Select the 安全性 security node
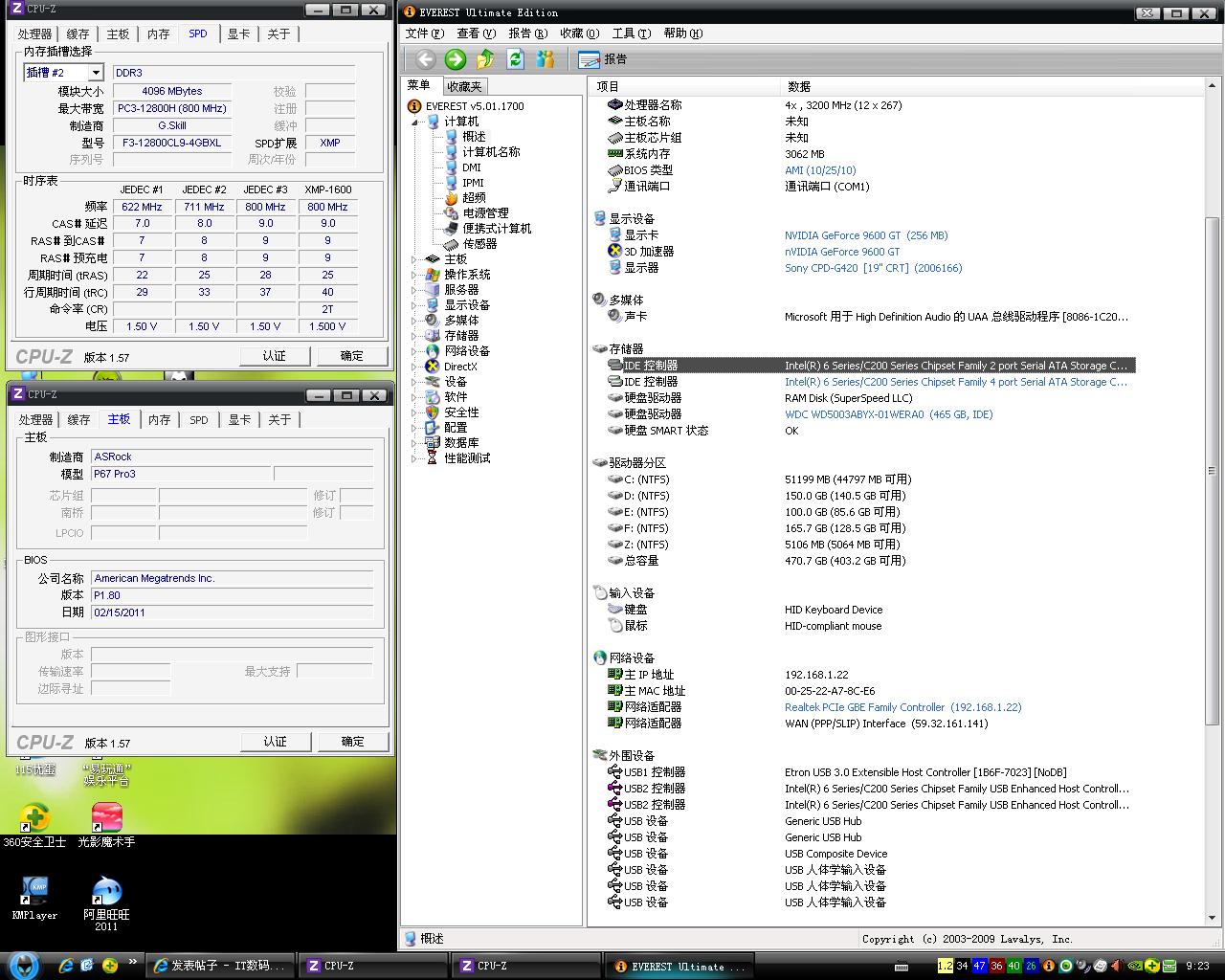1225x980 pixels. coord(453,412)
